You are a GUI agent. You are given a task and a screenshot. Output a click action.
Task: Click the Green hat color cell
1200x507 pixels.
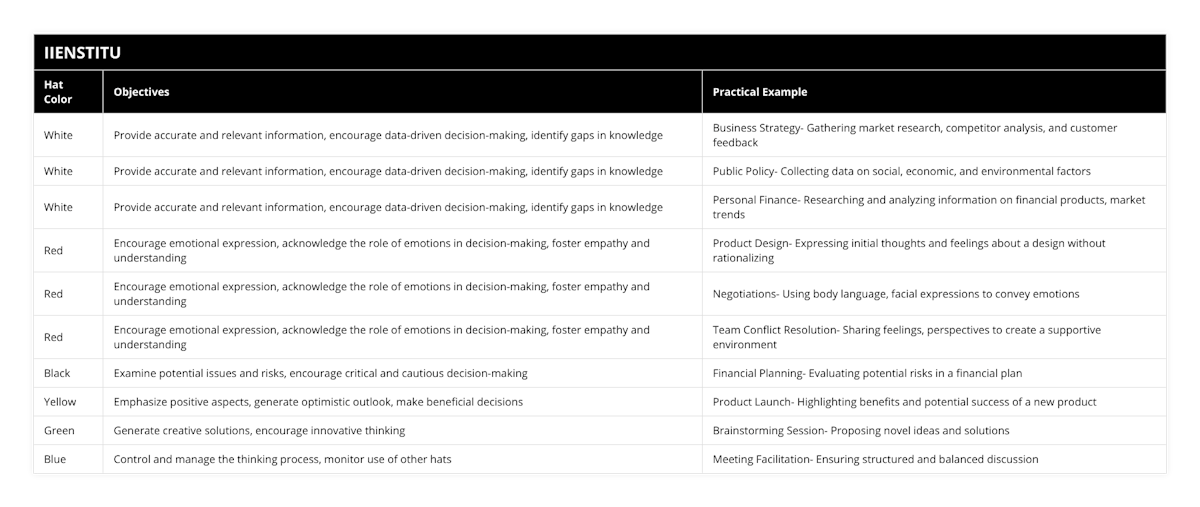click(59, 431)
